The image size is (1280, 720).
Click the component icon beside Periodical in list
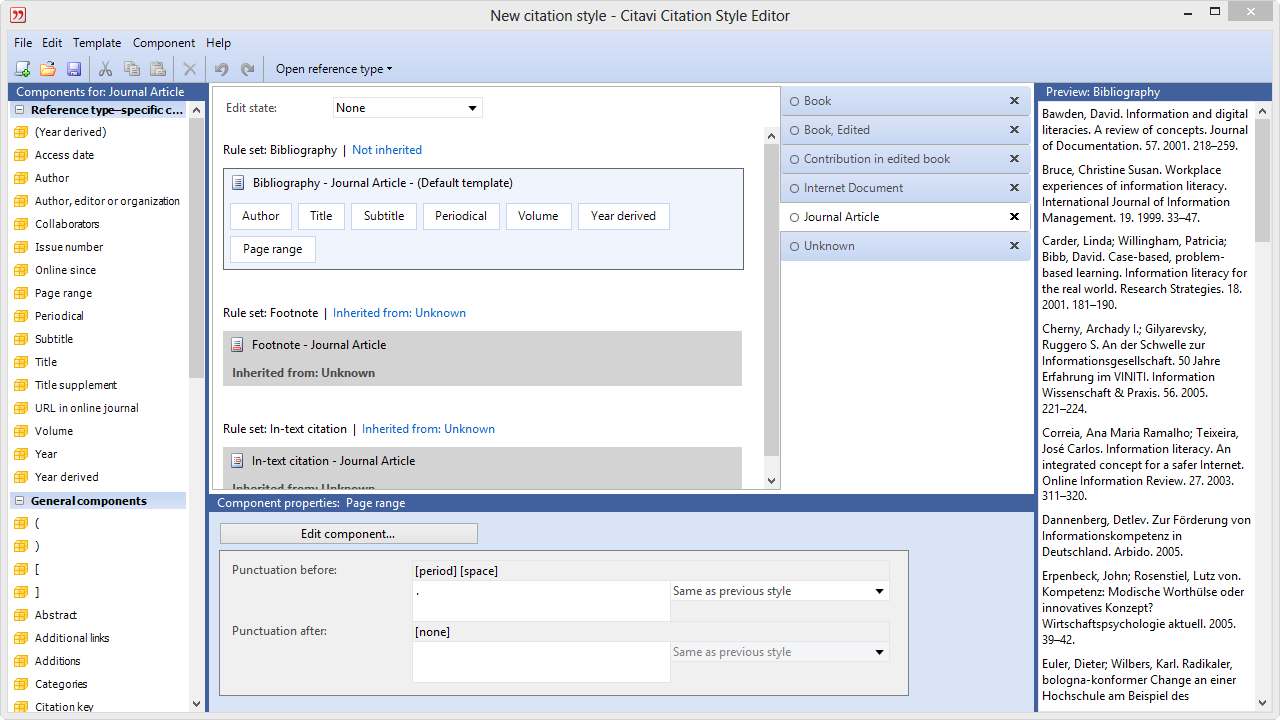pos(20,316)
